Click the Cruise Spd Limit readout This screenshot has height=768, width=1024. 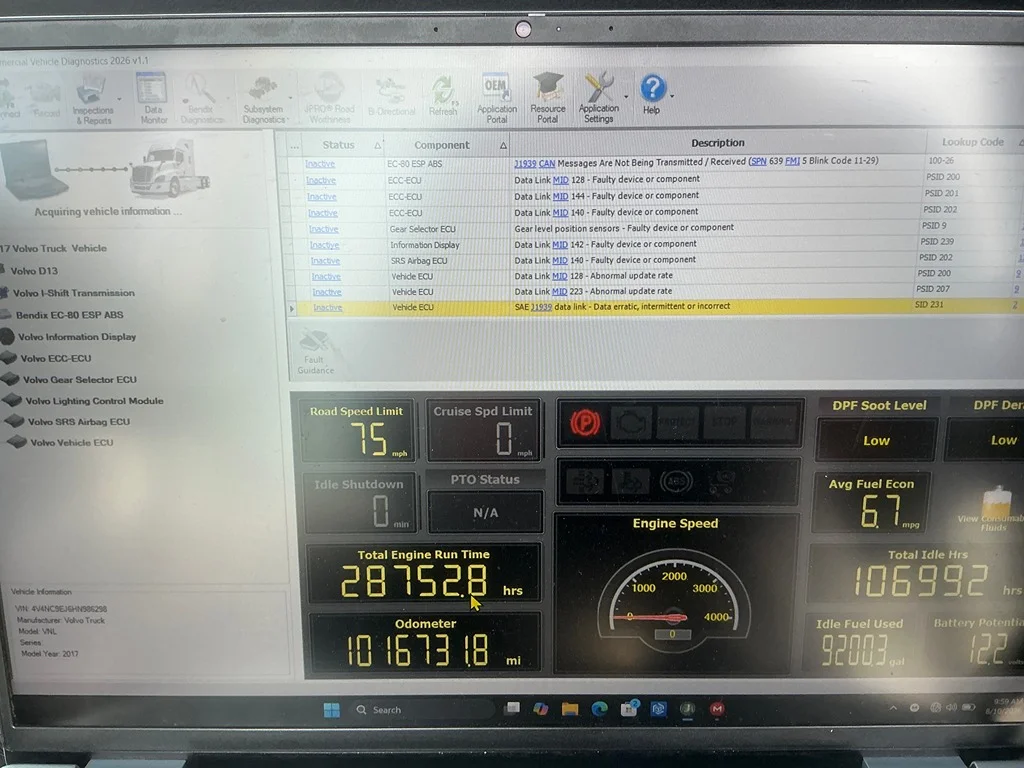483,431
